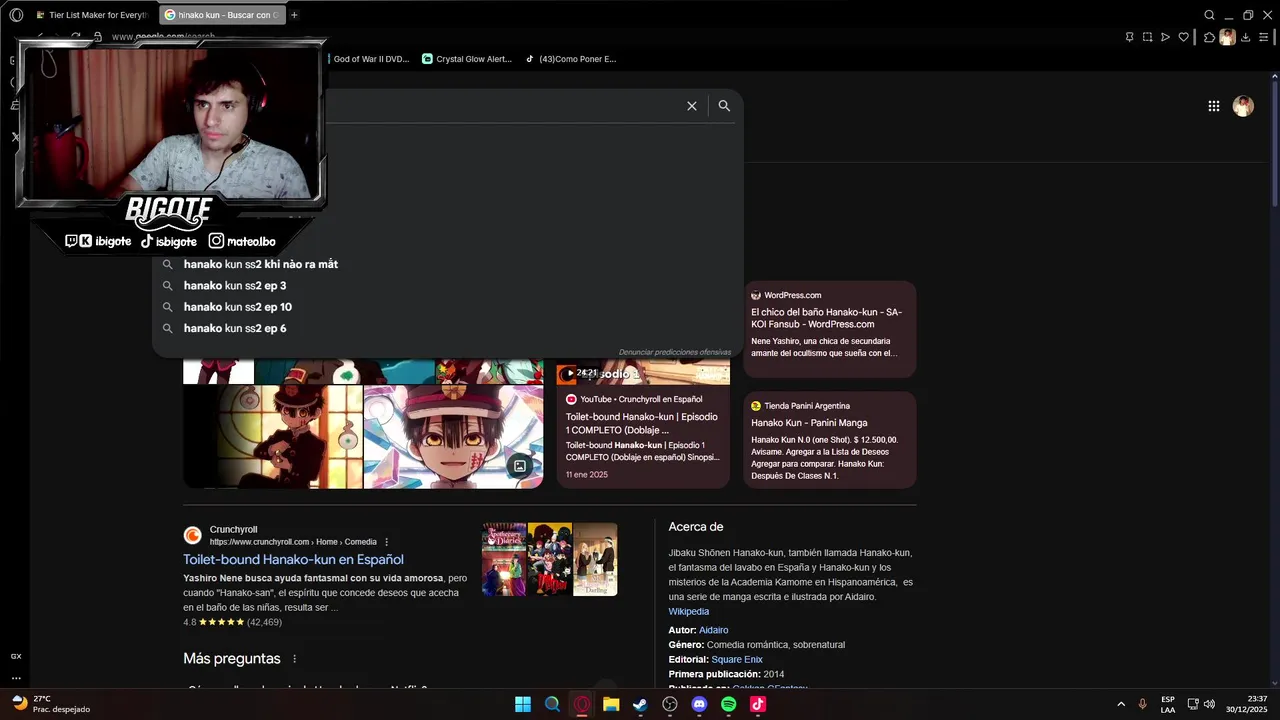Click Denunciar predicciones ofensivas link
Screen dimensions: 1280x720
click(x=674, y=352)
